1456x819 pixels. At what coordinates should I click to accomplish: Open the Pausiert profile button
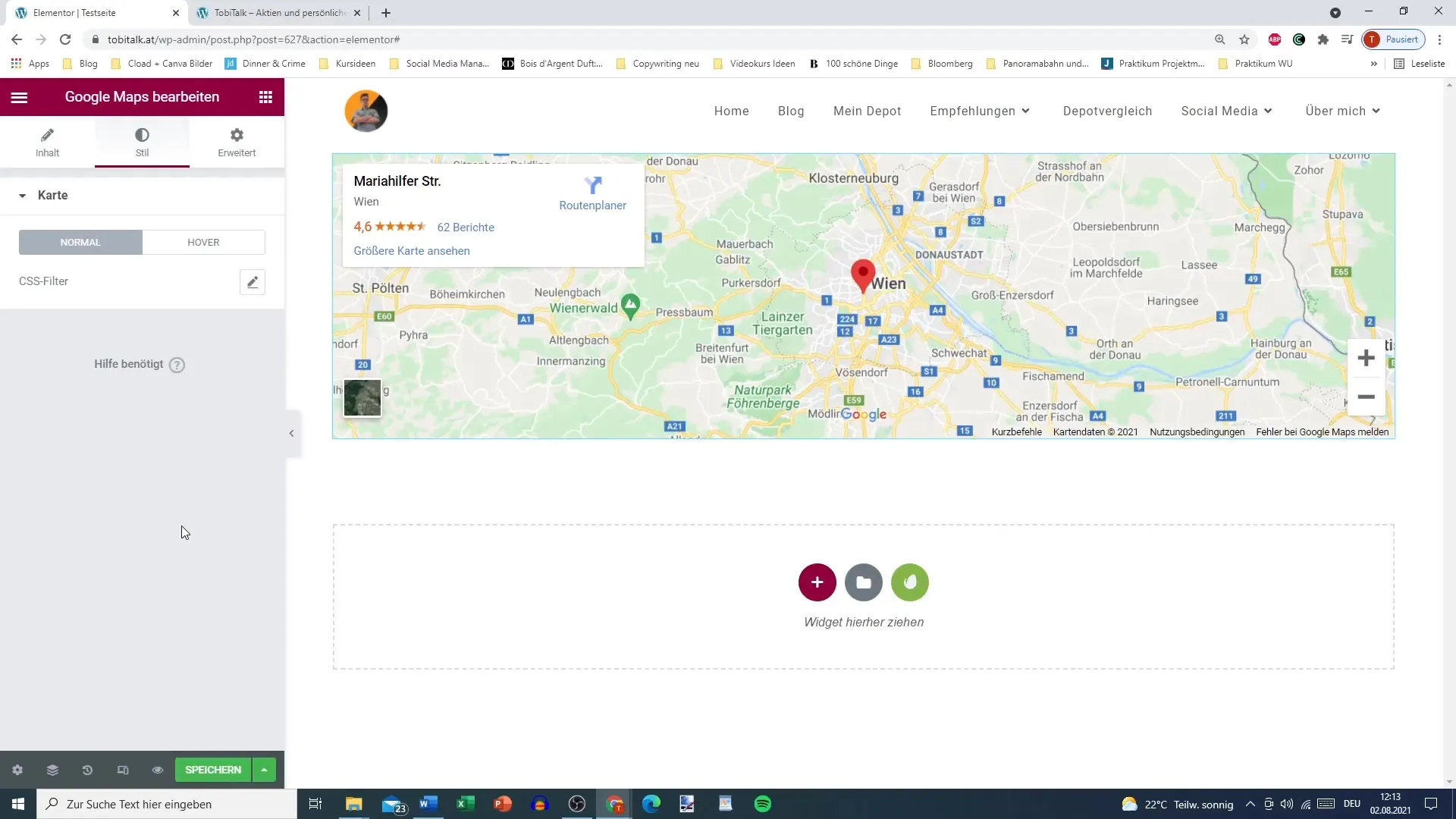(x=1394, y=39)
